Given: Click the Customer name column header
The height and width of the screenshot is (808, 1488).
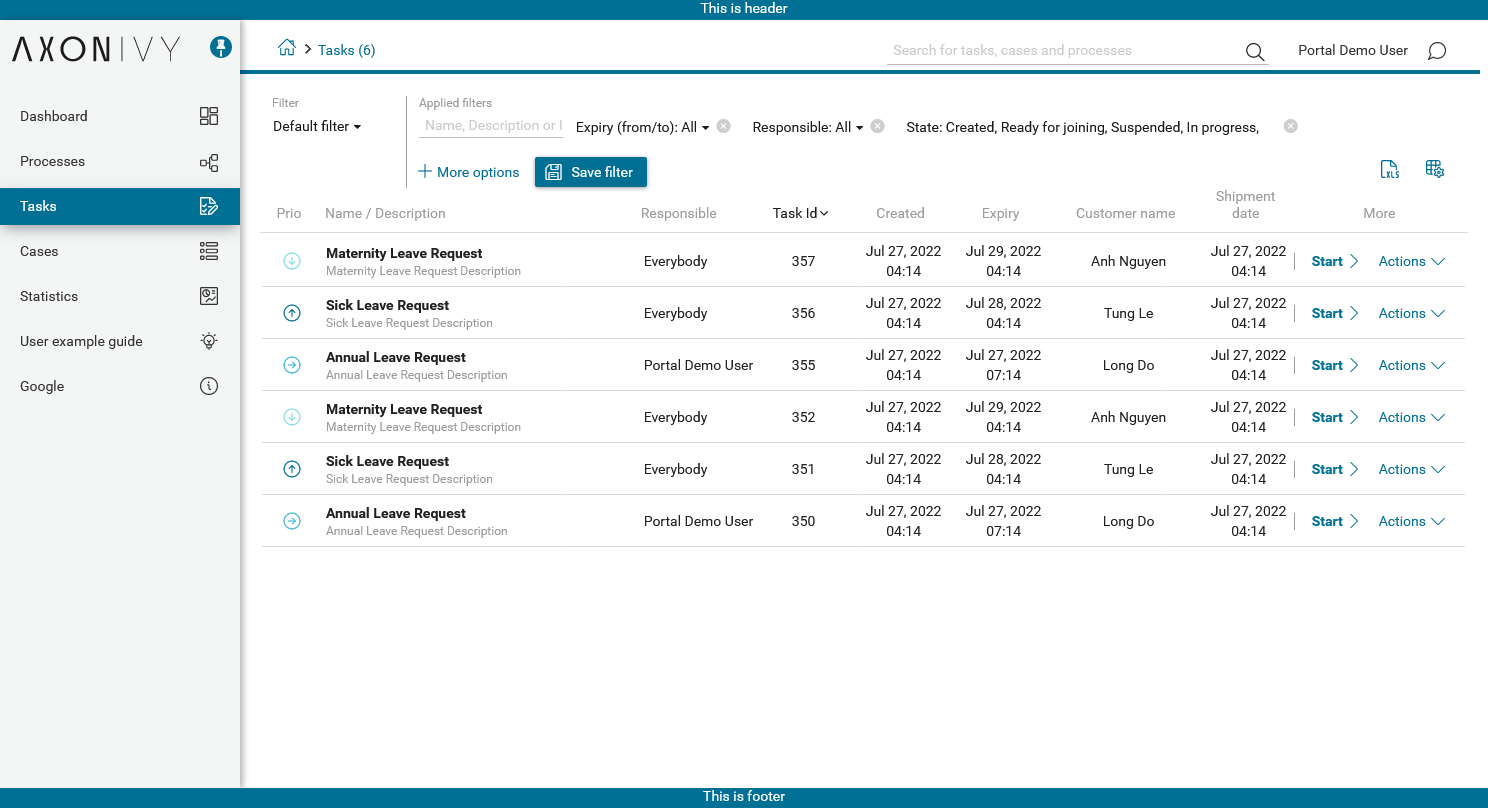Looking at the screenshot, I should 1125,213.
